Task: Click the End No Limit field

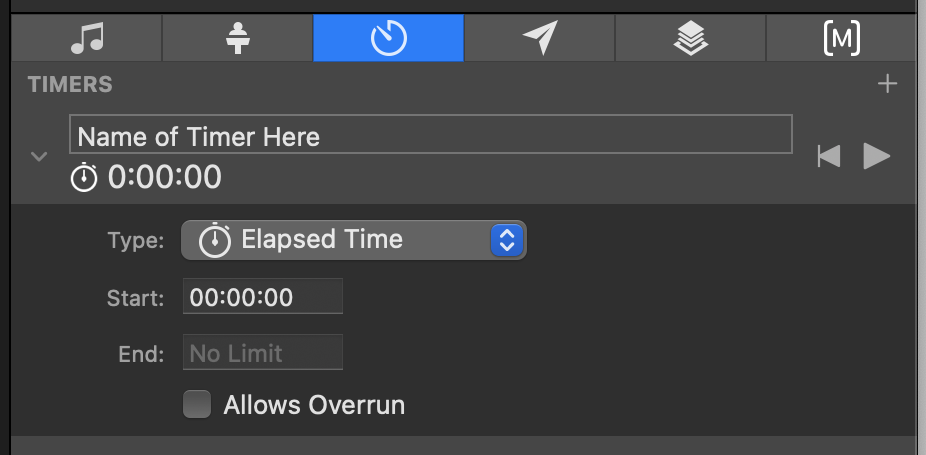Action: [262, 353]
